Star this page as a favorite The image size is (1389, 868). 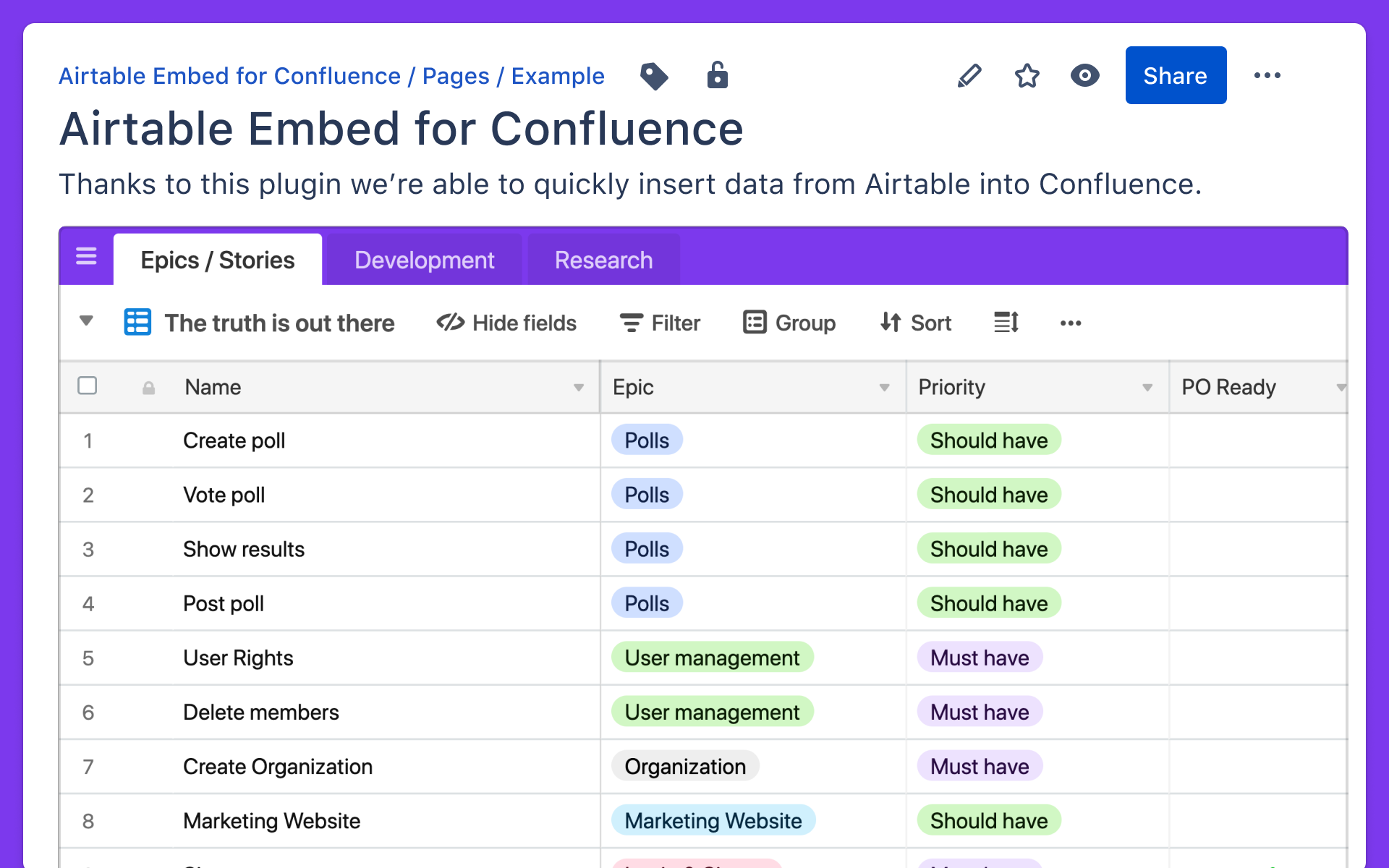1027,75
